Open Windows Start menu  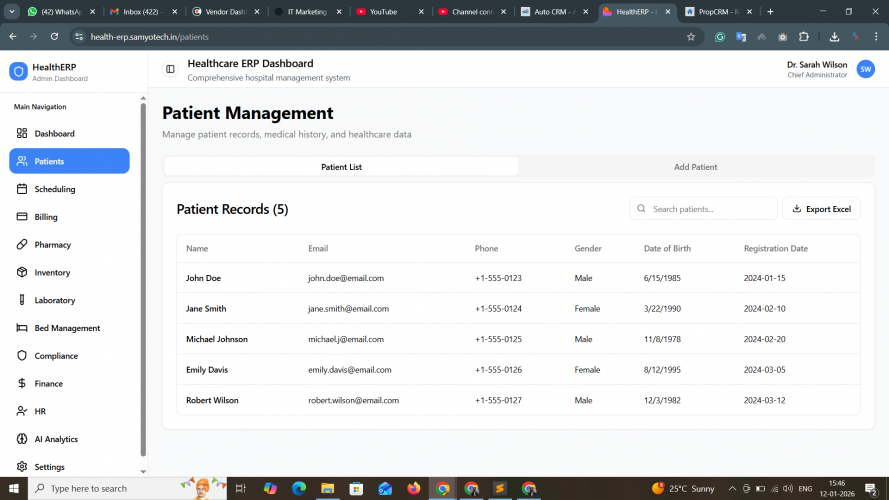[14, 489]
